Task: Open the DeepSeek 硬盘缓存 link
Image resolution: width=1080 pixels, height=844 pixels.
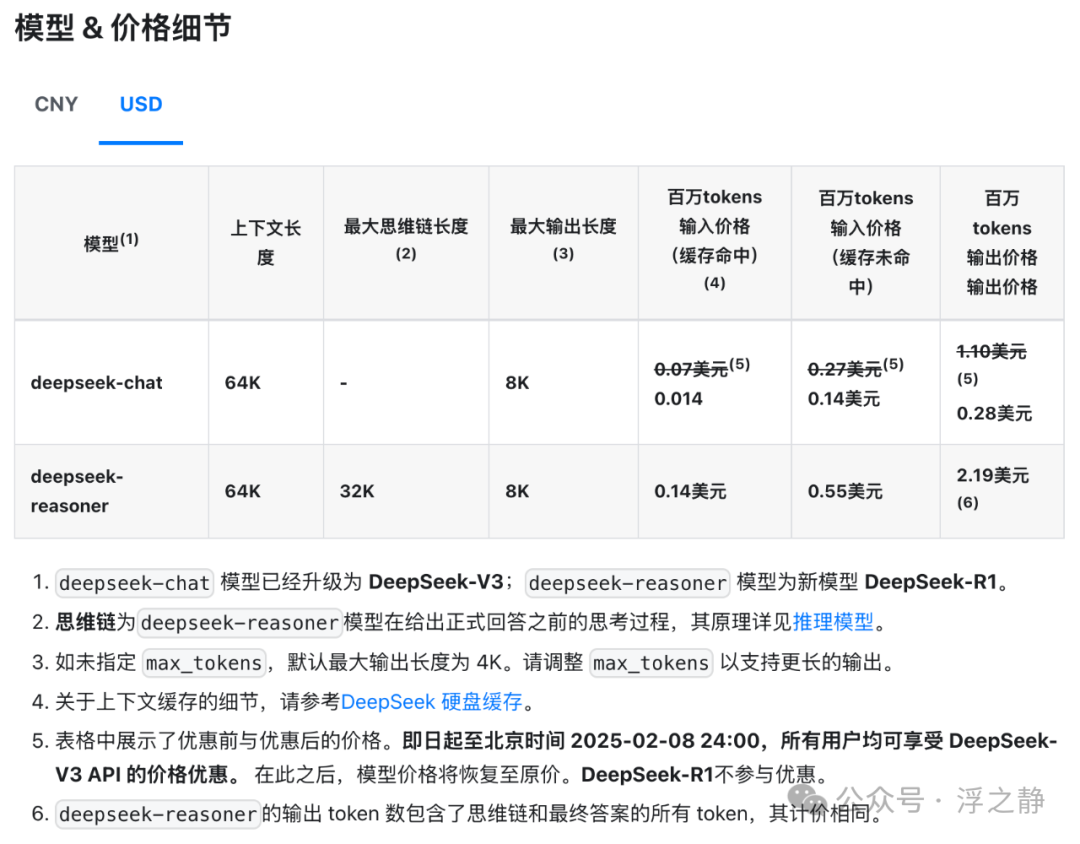Action: click(432, 701)
